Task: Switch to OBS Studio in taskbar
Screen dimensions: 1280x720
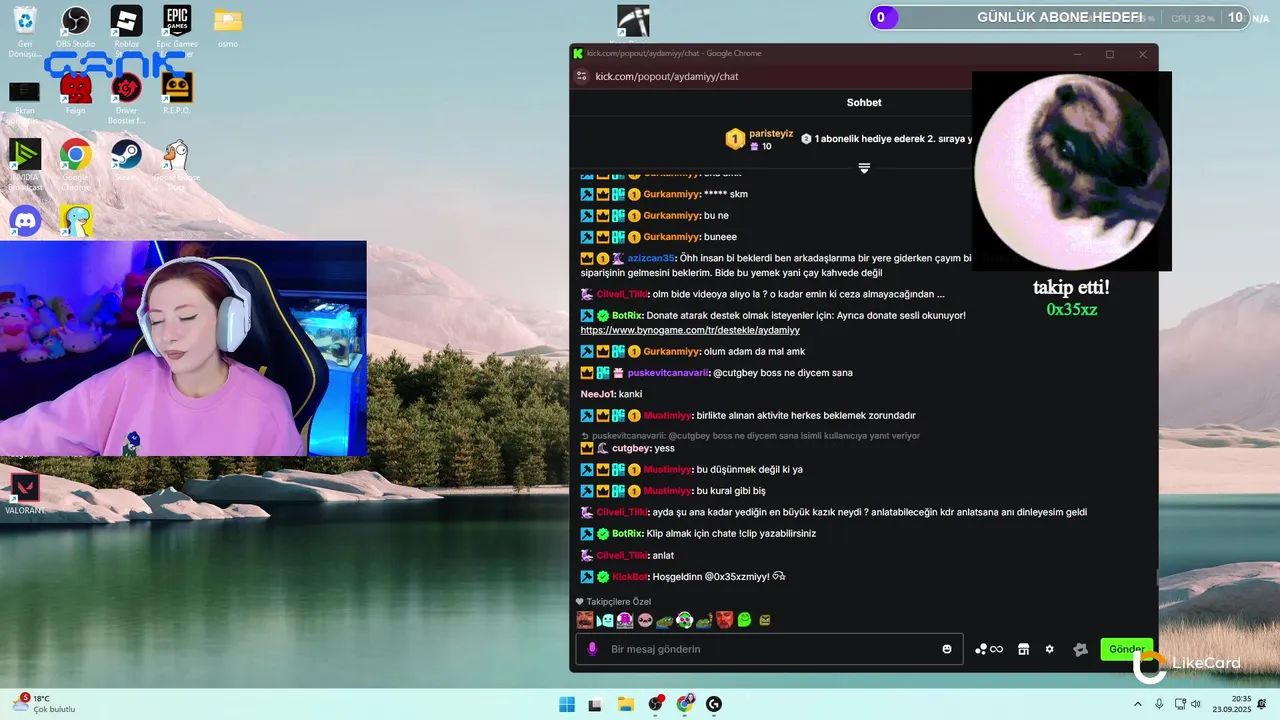Action: tap(655, 704)
